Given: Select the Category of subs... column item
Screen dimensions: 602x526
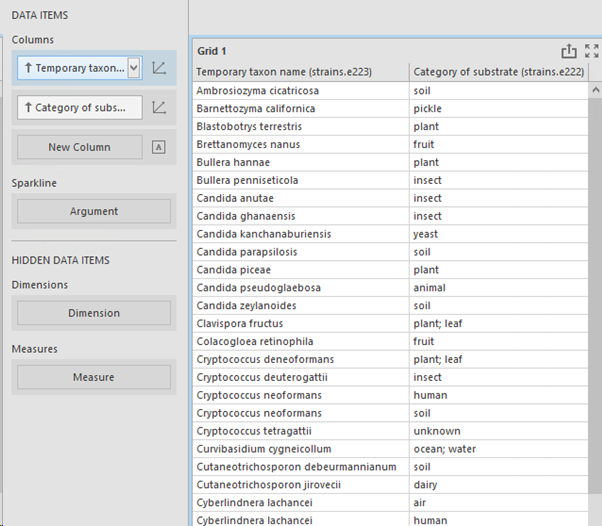Looking at the screenshot, I should pyautogui.click(x=79, y=108).
